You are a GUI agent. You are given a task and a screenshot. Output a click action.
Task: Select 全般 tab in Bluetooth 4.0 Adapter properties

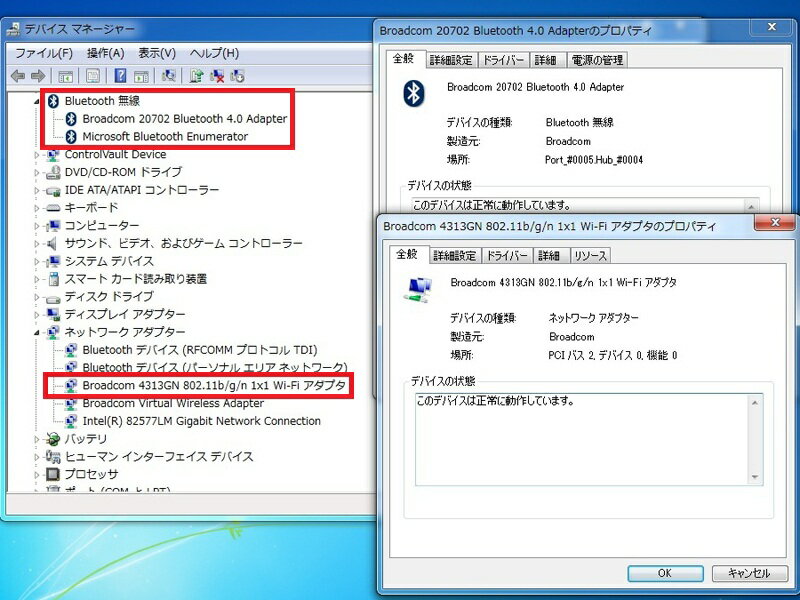[404, 59]
